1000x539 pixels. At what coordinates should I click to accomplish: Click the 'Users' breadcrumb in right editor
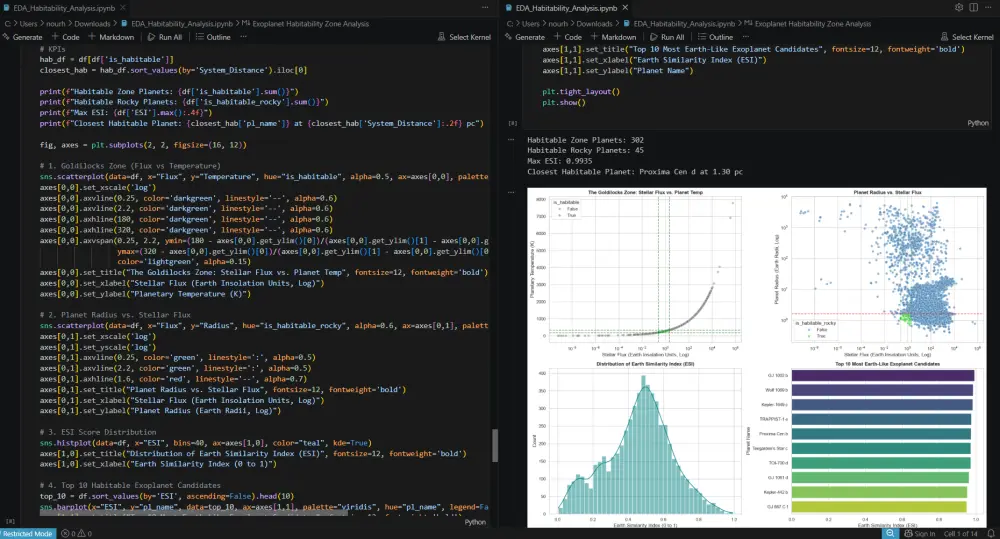pyautogui.click(x=531, y=24)
